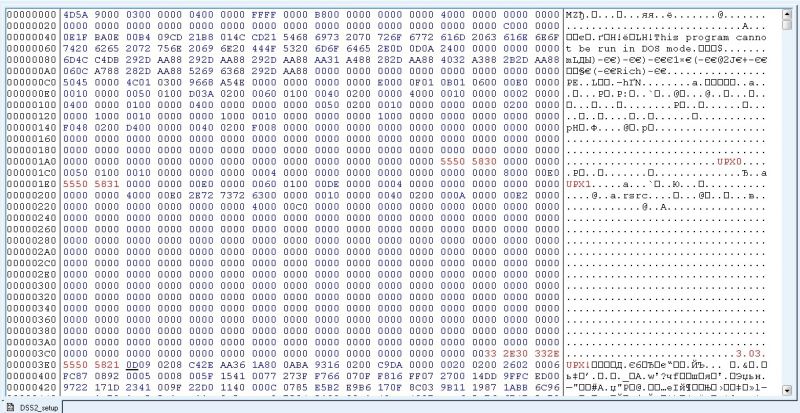Click the MZ text in ASCII pane

(x=572, y=15)
